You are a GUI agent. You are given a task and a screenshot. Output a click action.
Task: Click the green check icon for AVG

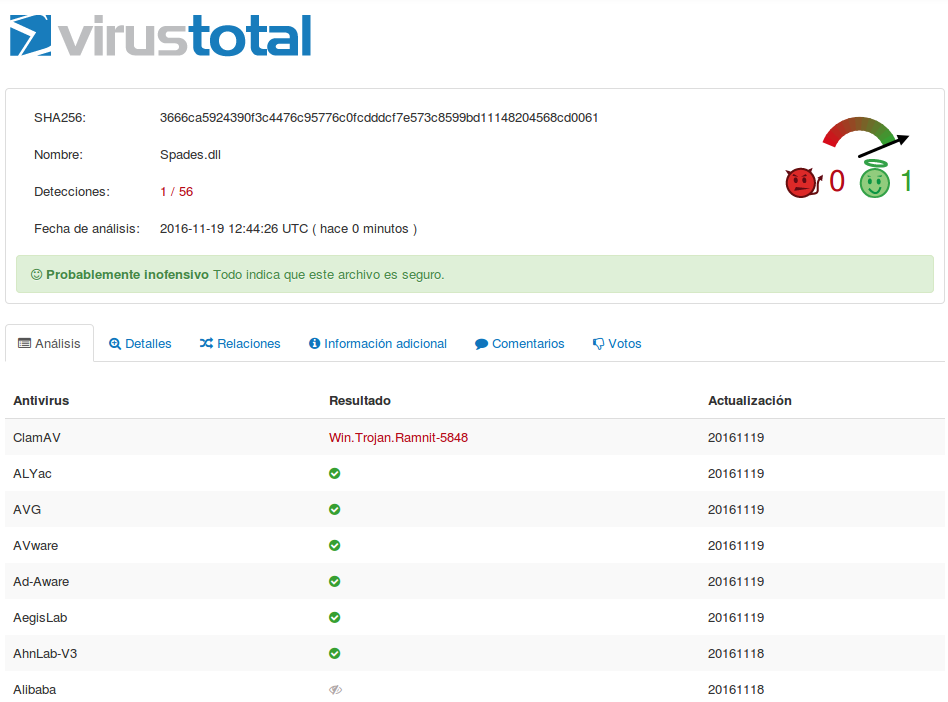coord(334,510)
